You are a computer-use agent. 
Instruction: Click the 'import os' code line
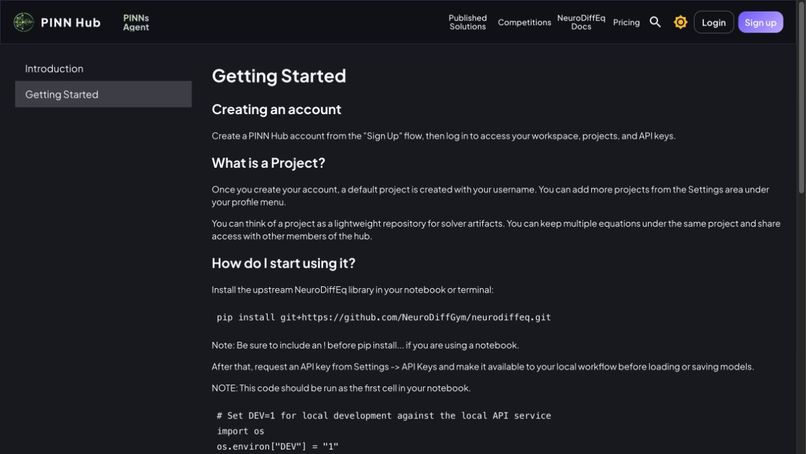point(240,431)
